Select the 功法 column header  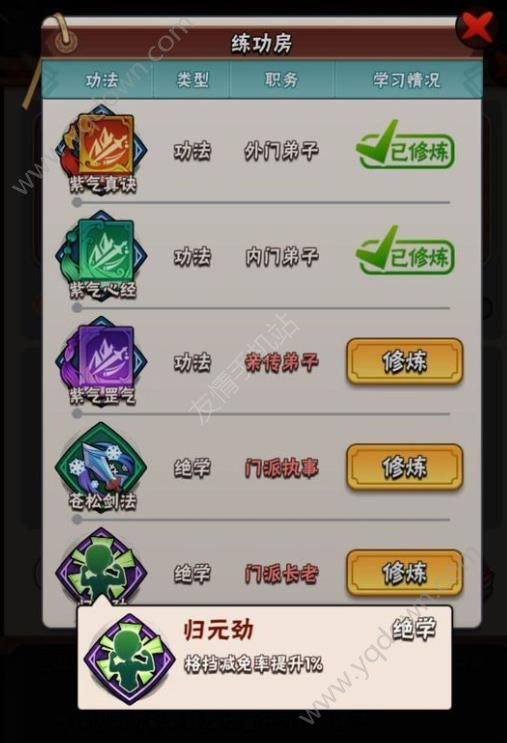point(102,80)
